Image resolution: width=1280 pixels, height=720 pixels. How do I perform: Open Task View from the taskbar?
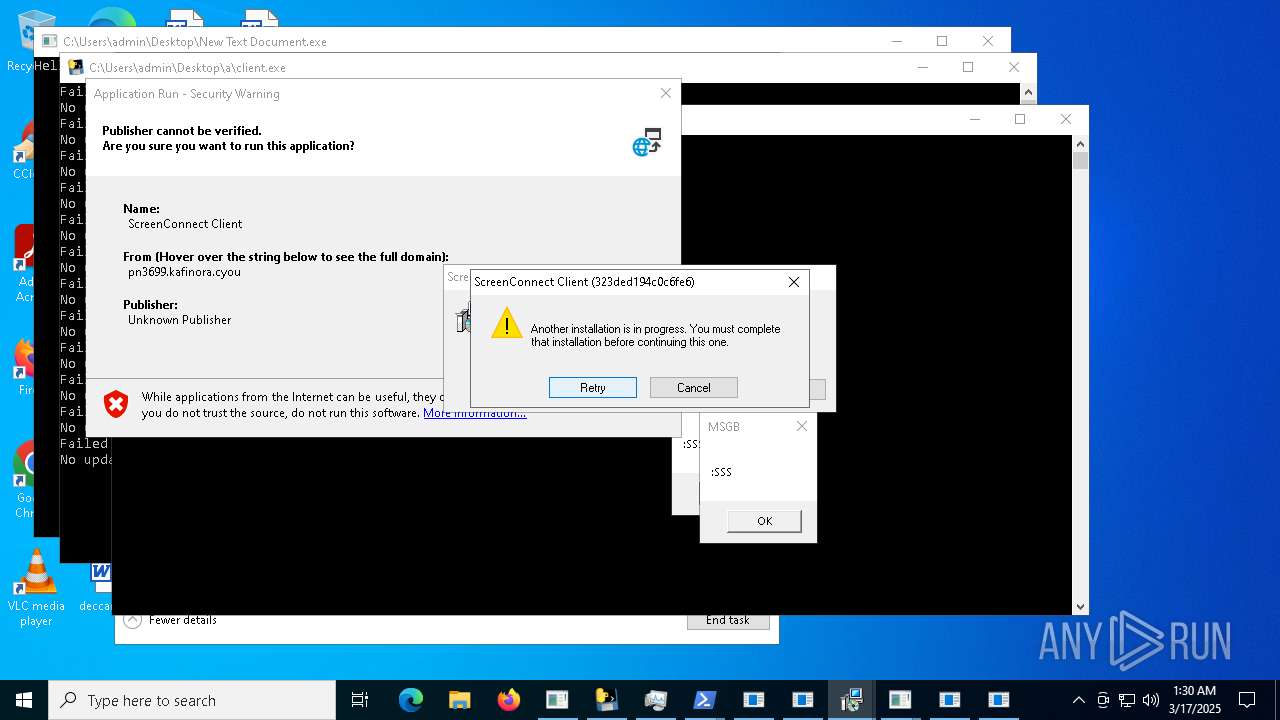(360, 700)
